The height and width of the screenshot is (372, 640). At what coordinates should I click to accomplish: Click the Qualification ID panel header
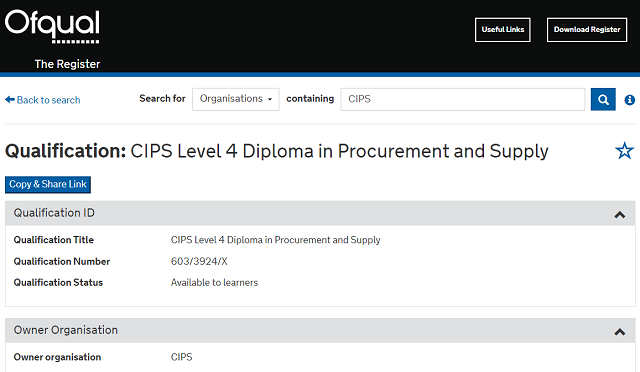[x=320, y=213]
